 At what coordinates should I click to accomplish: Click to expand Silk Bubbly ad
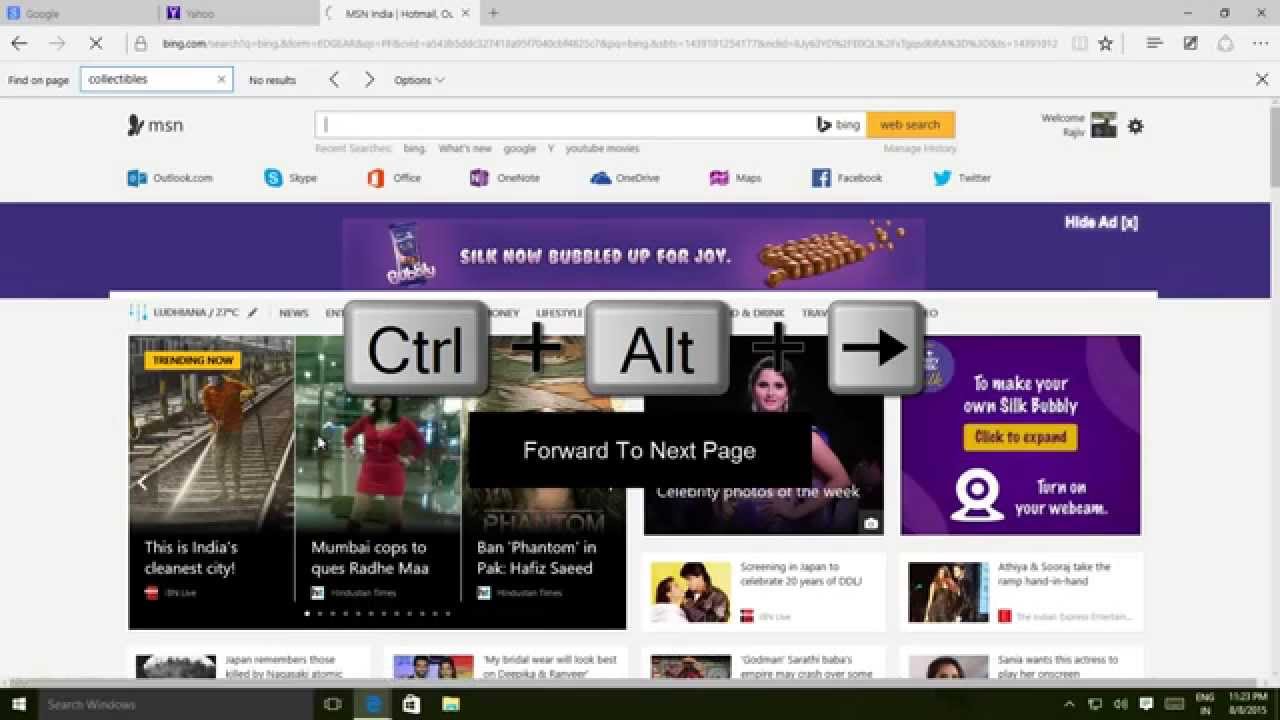(1020, 437)
